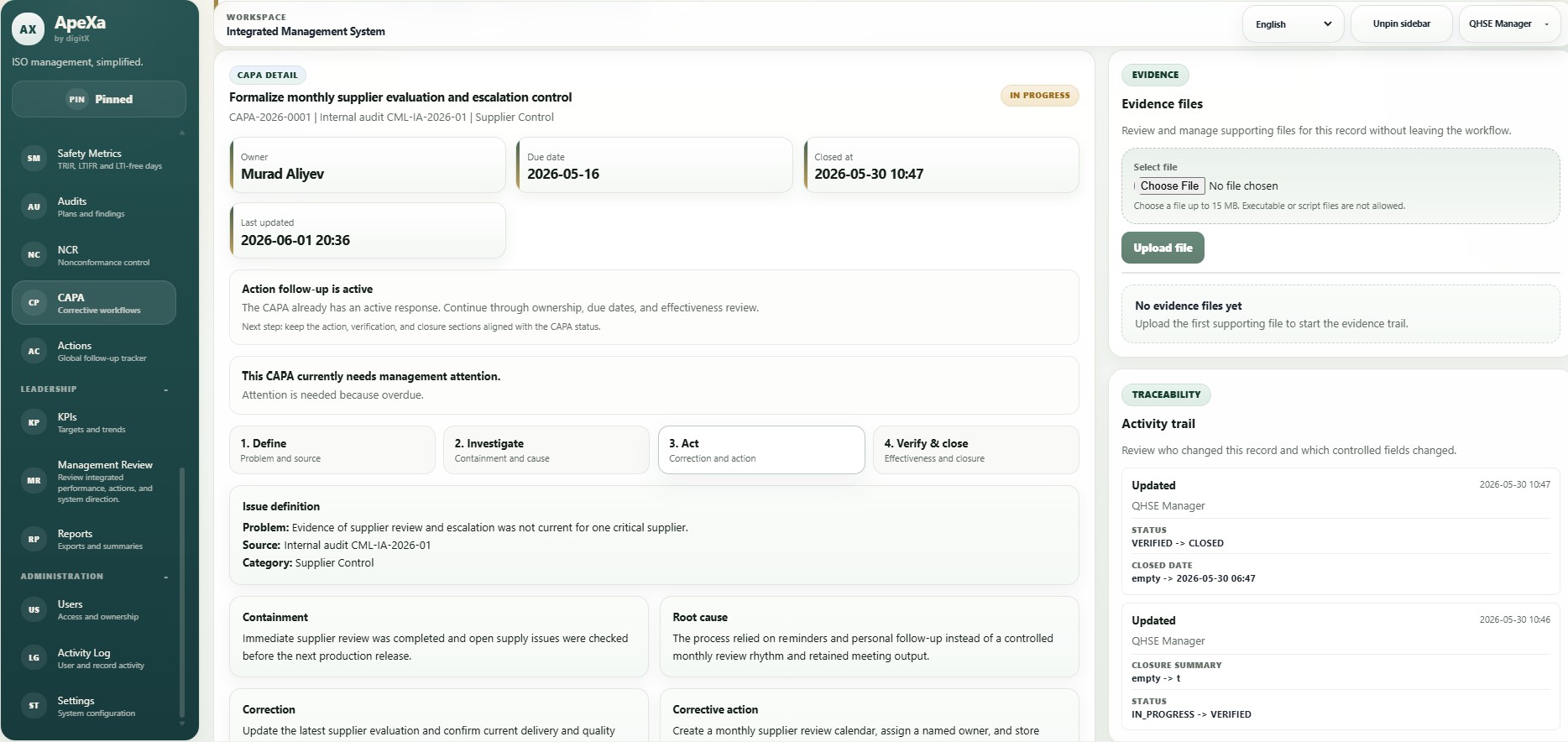Open Actions via AC icon
Viewport: 1568px width, 742px height.
tap(34, 351)
